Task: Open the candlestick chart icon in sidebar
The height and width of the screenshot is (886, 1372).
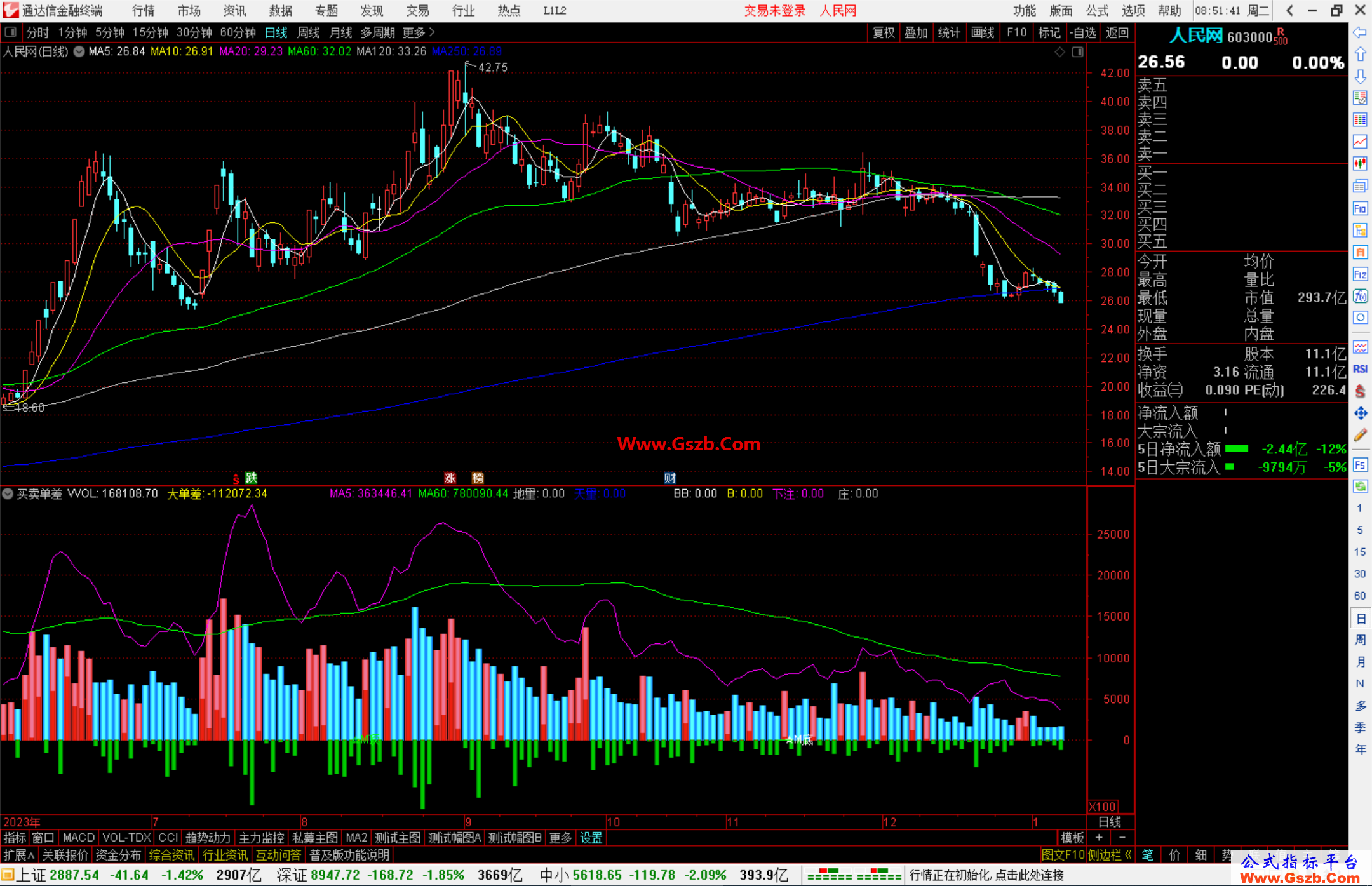Action: 1360,164
